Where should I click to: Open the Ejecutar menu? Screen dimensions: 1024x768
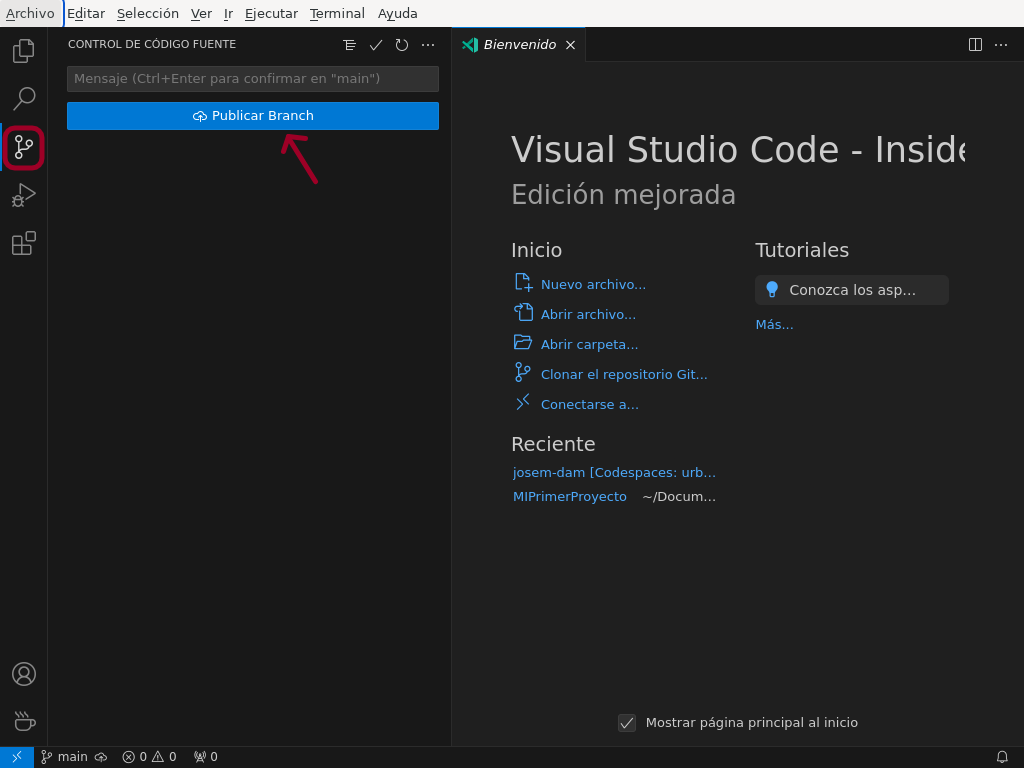click(271, 14)
